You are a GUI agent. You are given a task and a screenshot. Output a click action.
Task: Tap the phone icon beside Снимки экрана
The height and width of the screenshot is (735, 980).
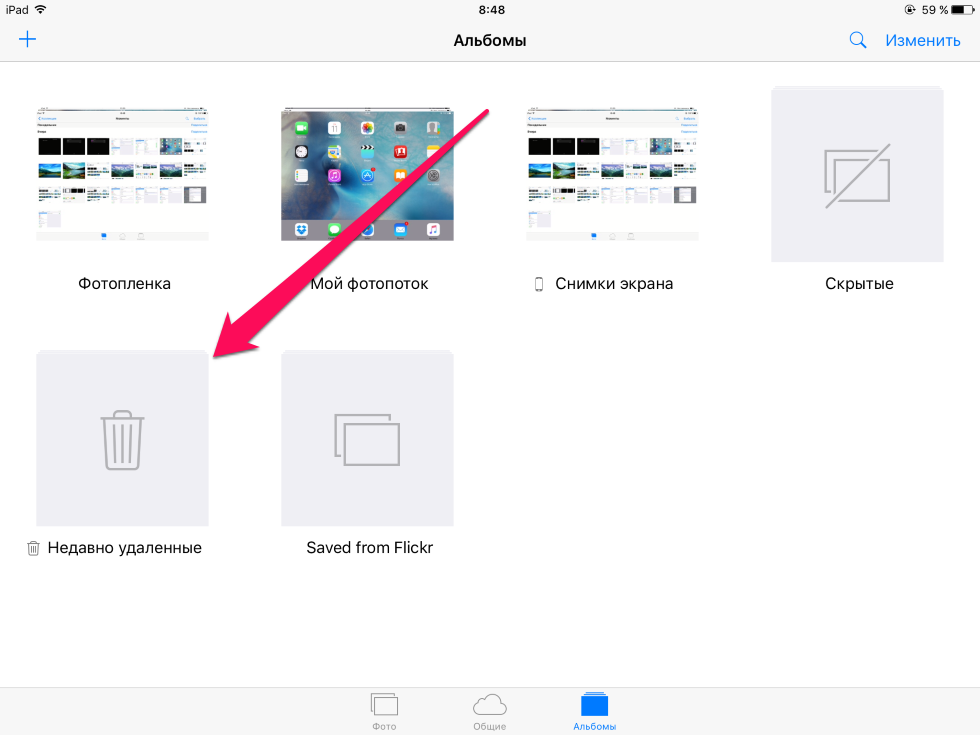[x=539, y=284]
